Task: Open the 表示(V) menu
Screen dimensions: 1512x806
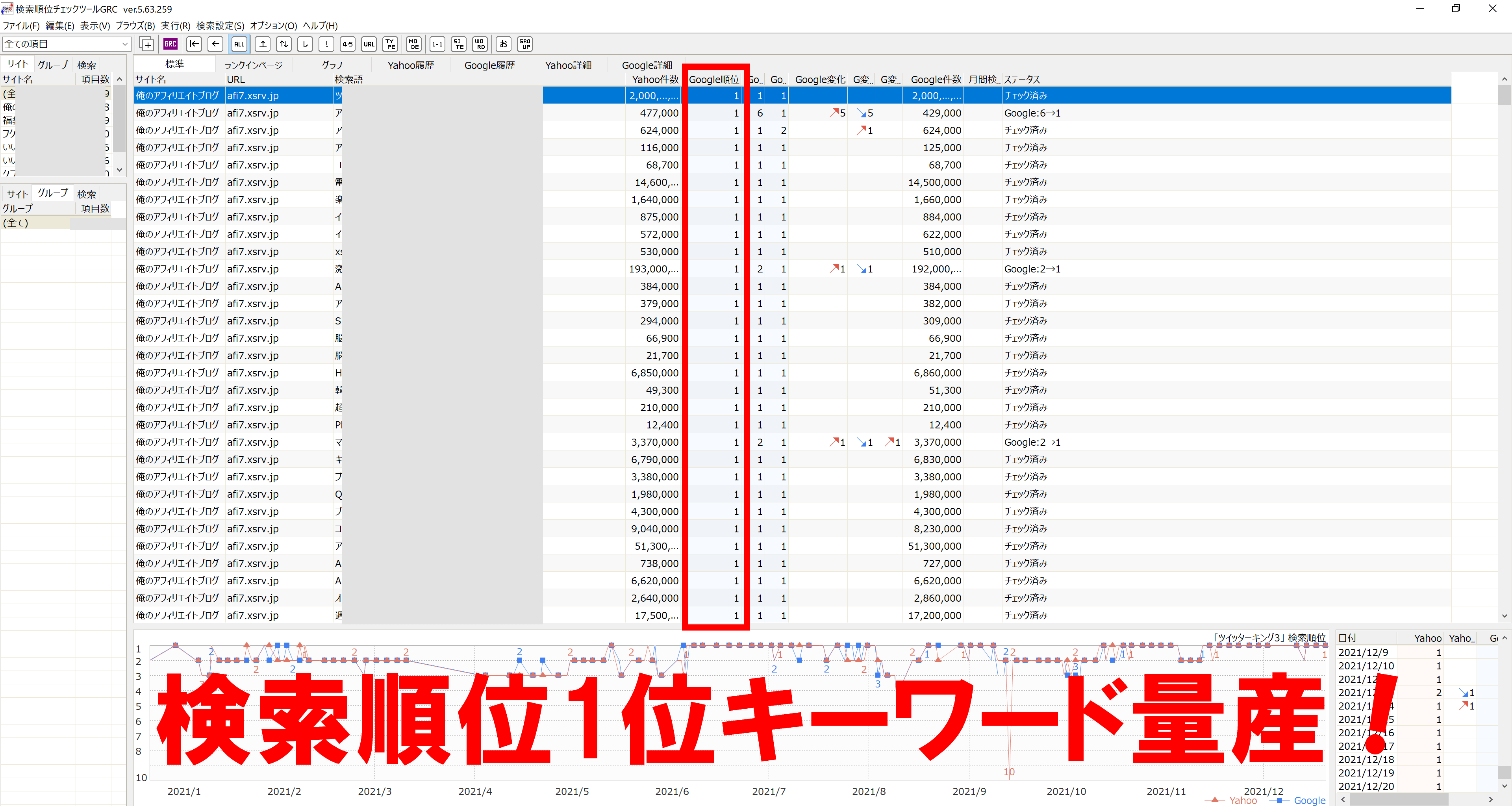Action: tap(95, 25)
